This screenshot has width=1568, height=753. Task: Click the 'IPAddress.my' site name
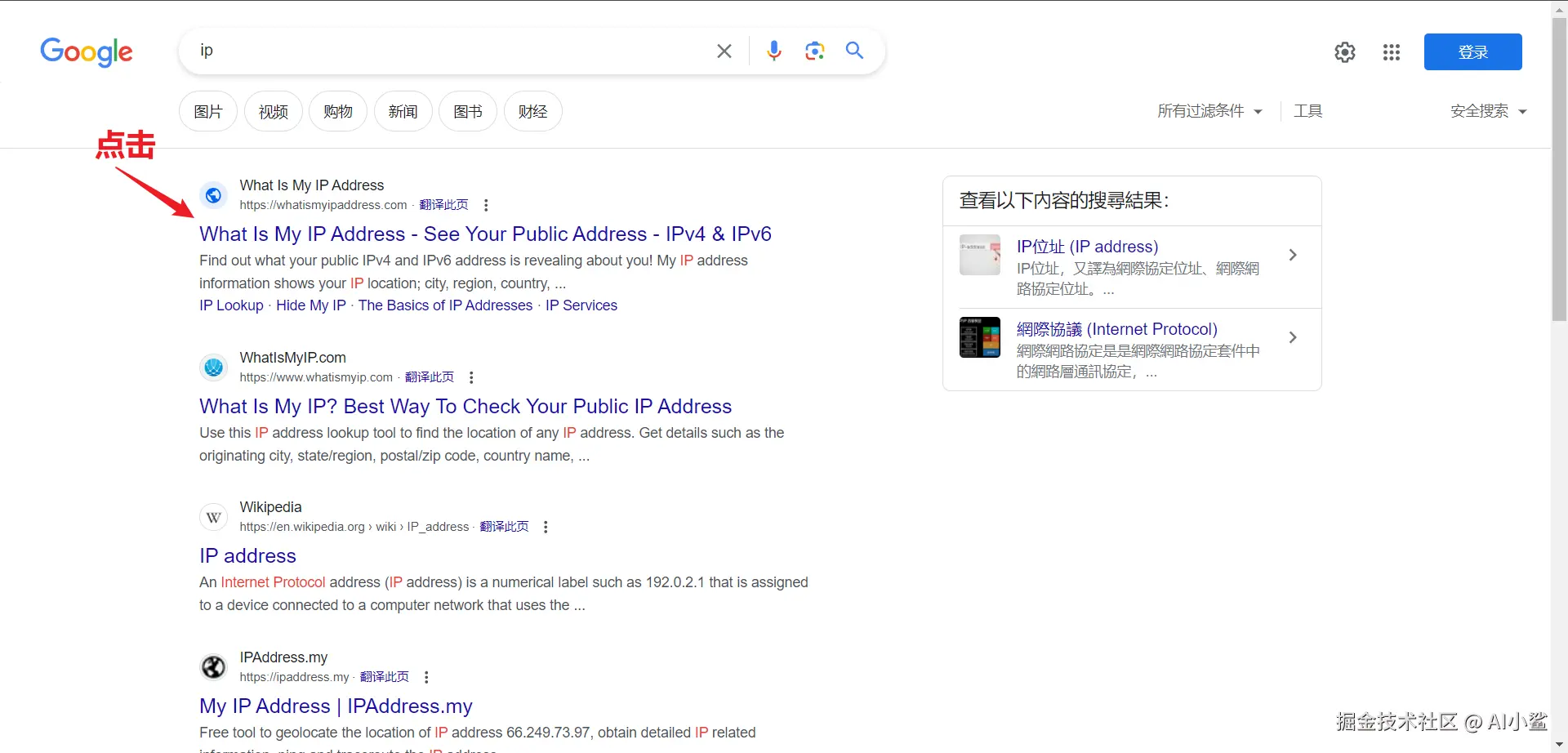tap(283, 657)
